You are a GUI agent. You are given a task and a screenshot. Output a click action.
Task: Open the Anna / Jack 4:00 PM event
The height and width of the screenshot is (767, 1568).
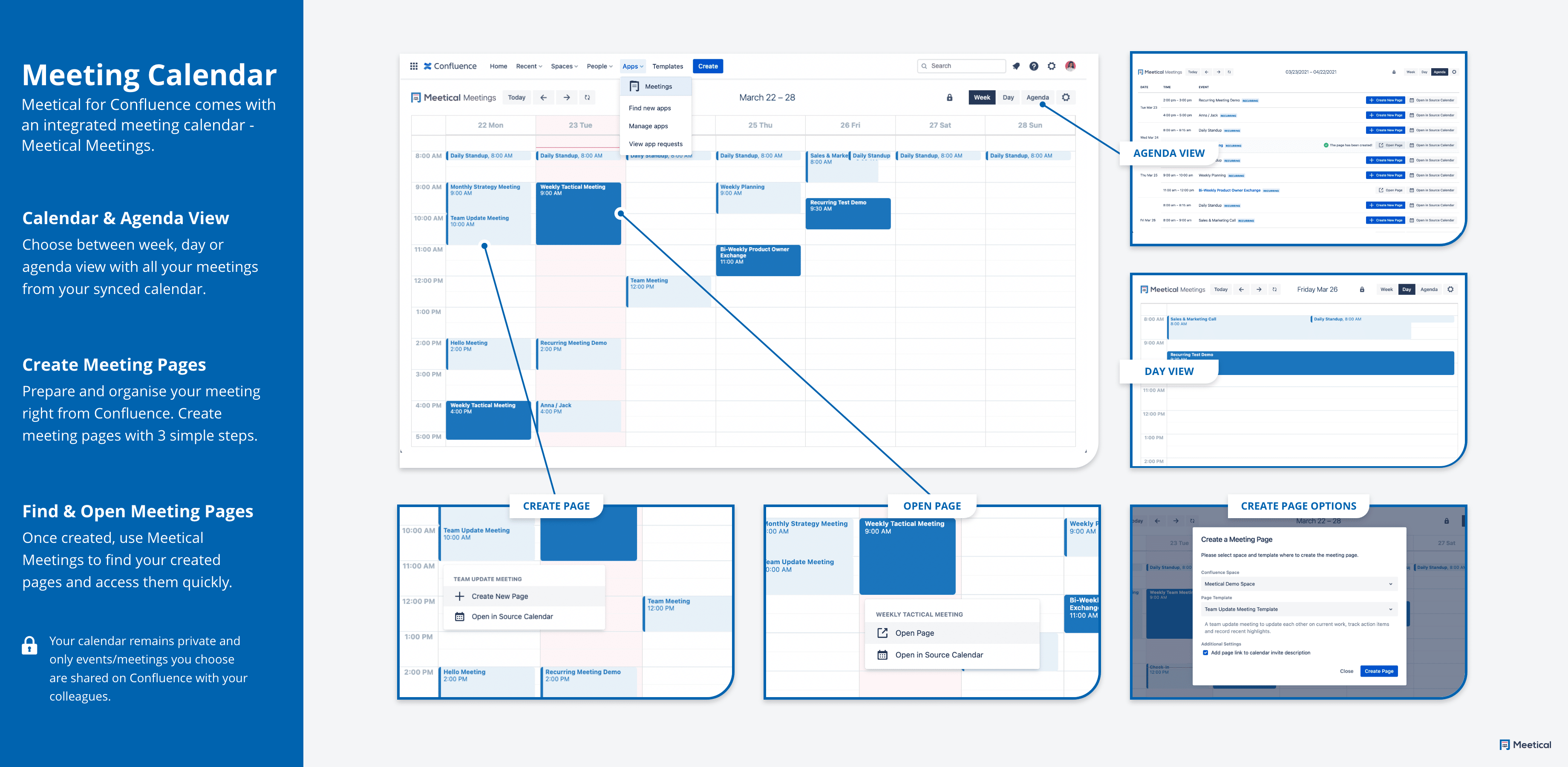click(578, 416)
